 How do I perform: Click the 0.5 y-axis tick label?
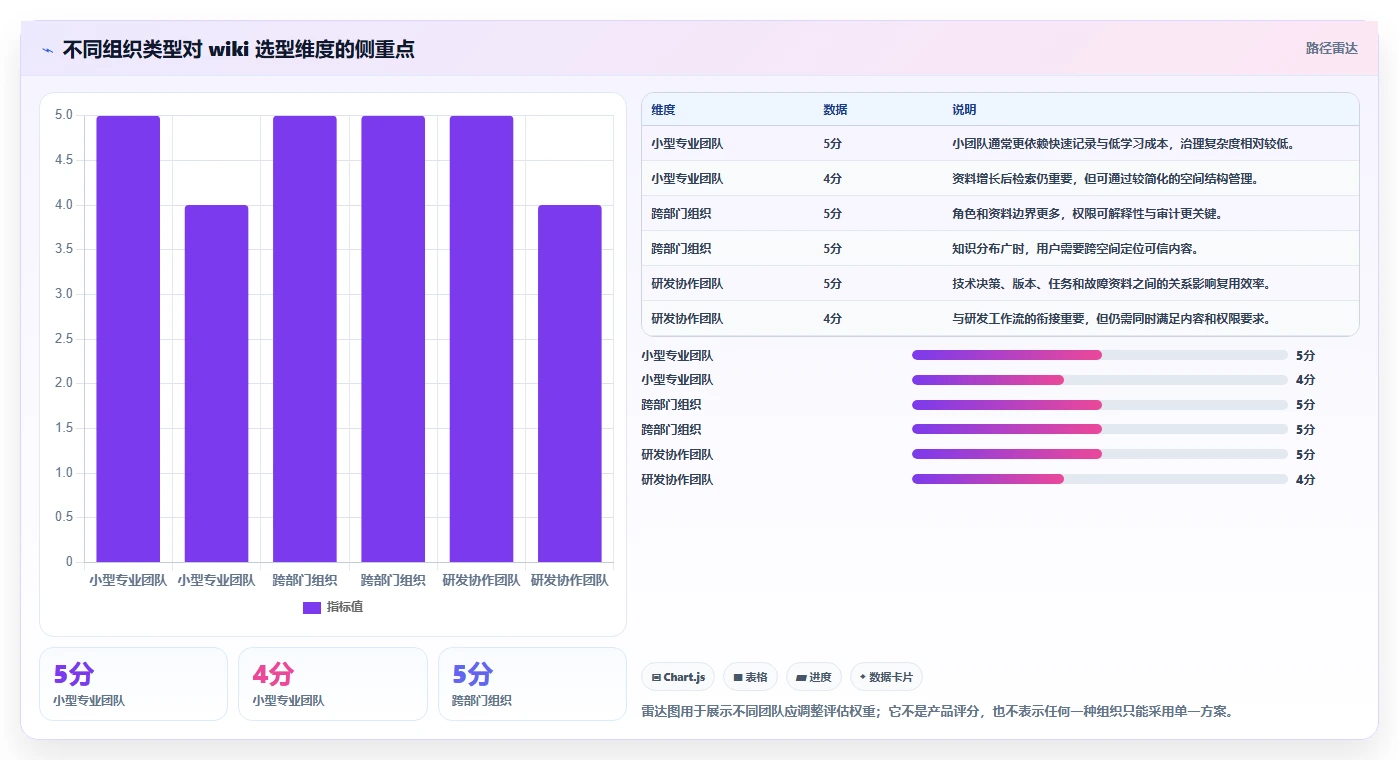coord(64,517)
